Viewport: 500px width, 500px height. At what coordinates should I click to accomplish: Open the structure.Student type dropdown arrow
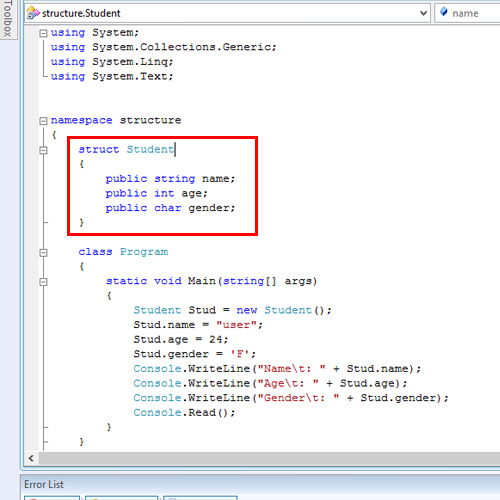click(423, 13)
